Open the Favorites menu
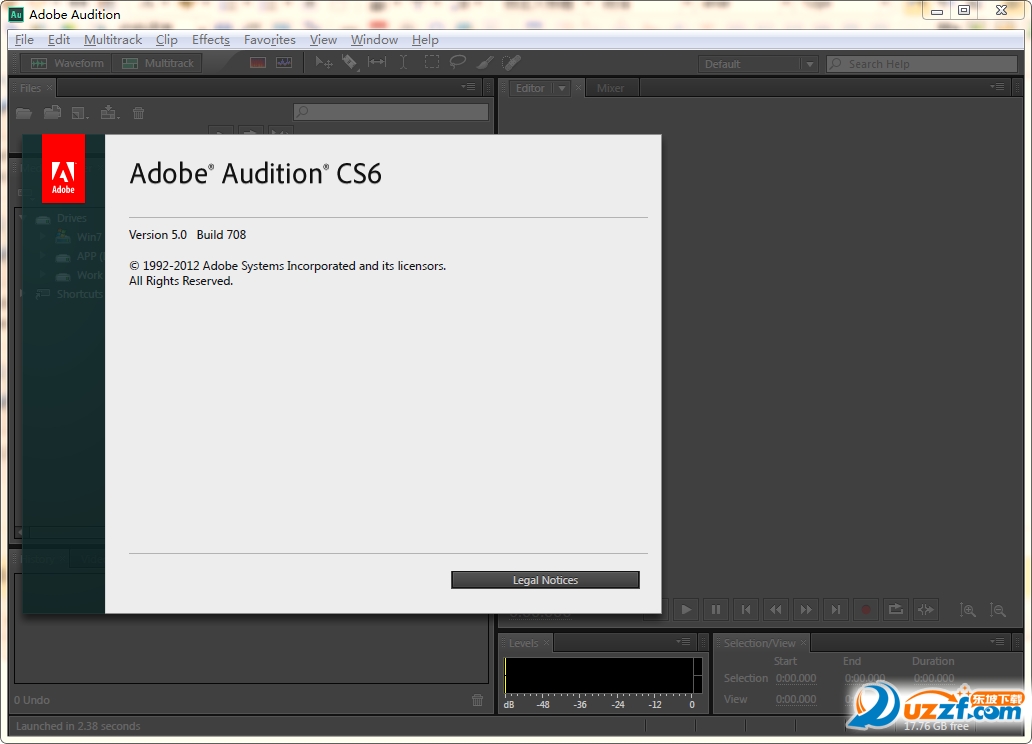This screenshot has height=744, width=1032. [269, 40]
